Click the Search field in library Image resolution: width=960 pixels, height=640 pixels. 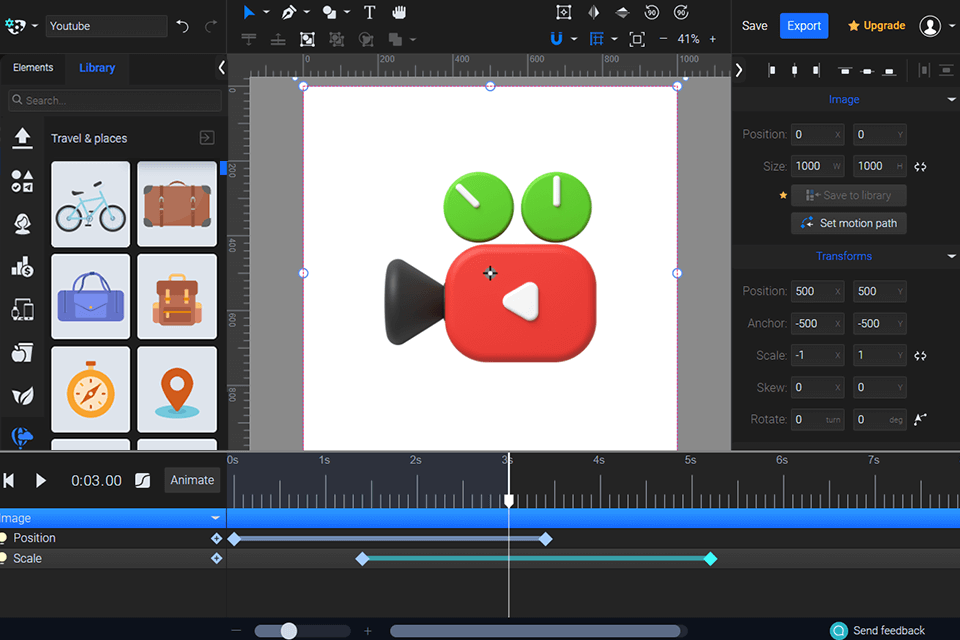pos(115,100)
